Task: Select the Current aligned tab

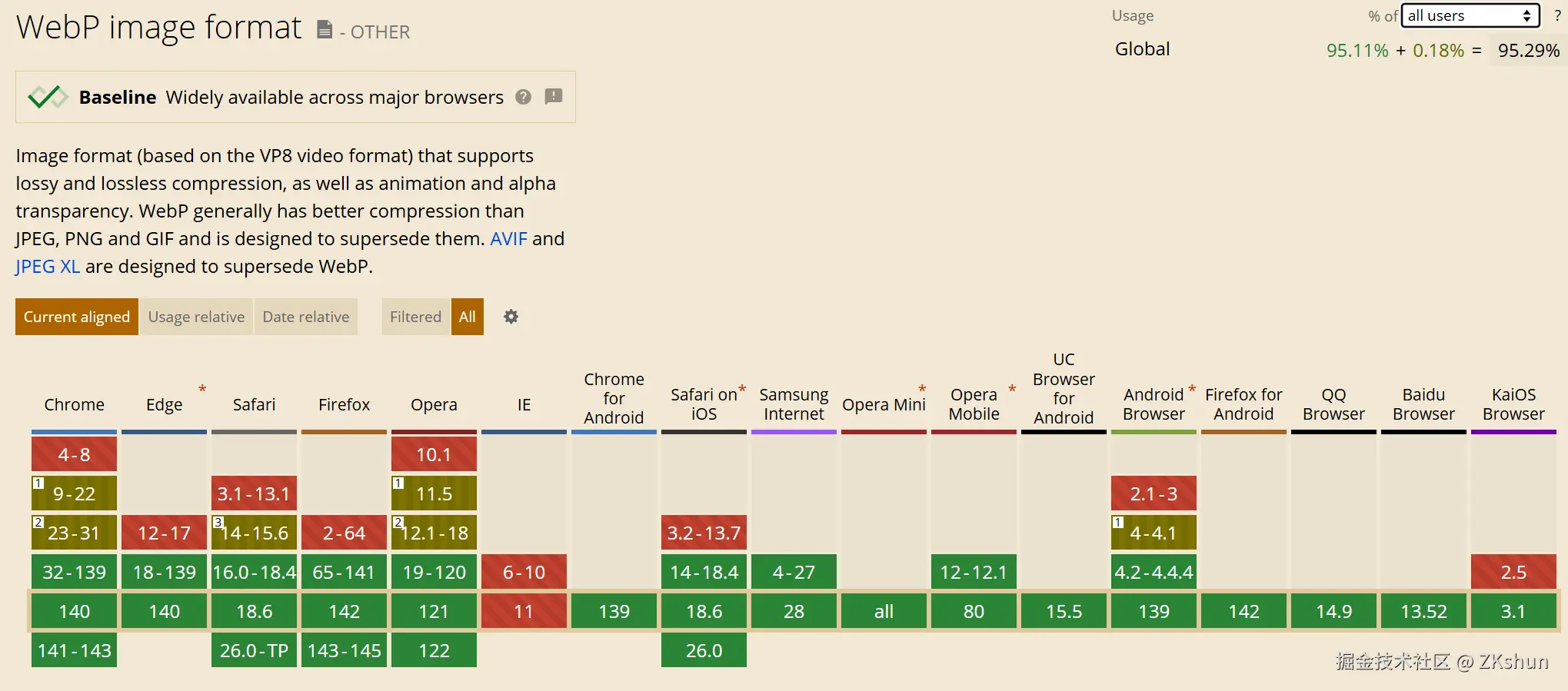Action: pyautogui.click(x=77, y=317)
